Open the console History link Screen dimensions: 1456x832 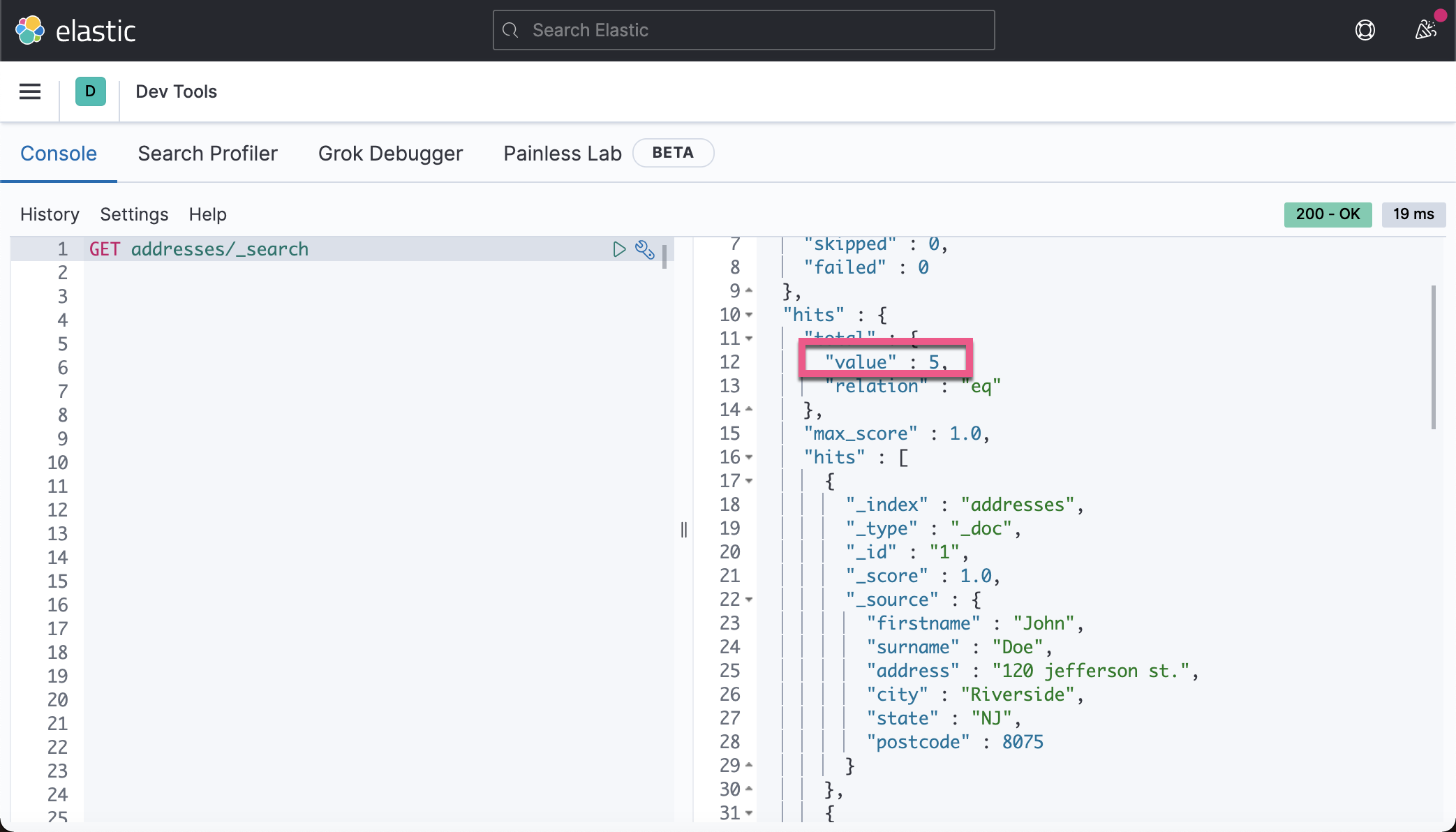pyautogui.click(x=50, y=214)
